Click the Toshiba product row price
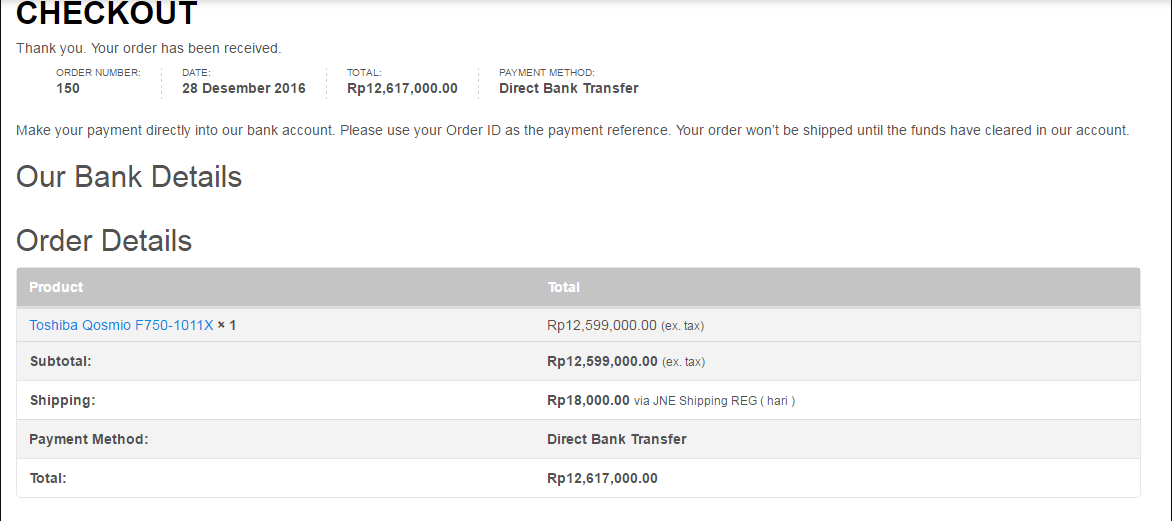The image size is (1172, 521). pyautogui.click(x=602, y=325)
